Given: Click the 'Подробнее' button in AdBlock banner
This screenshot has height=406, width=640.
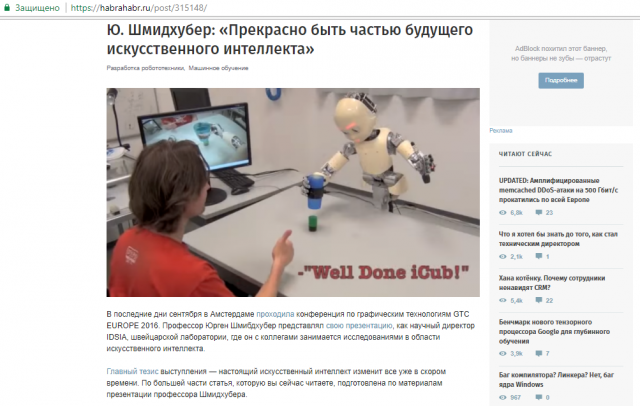Looking at the screenshot, I should pos(561,80).
